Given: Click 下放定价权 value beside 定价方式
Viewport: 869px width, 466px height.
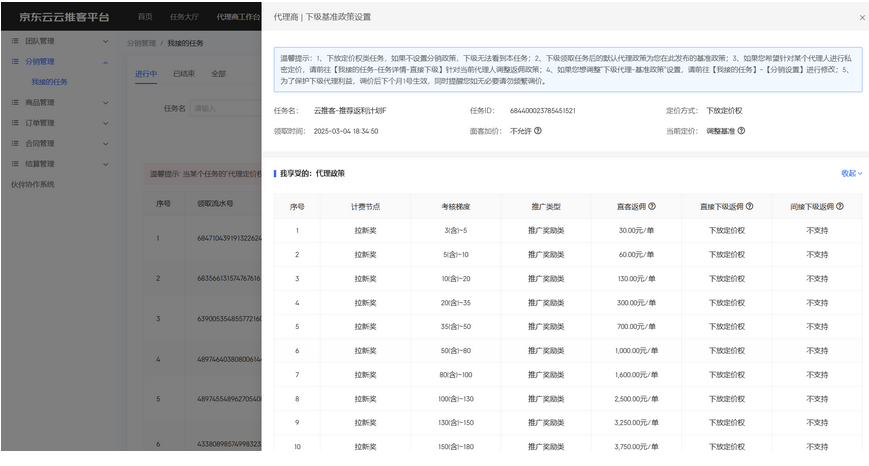Looking at the screenshot, I should (x=724, y=111).
